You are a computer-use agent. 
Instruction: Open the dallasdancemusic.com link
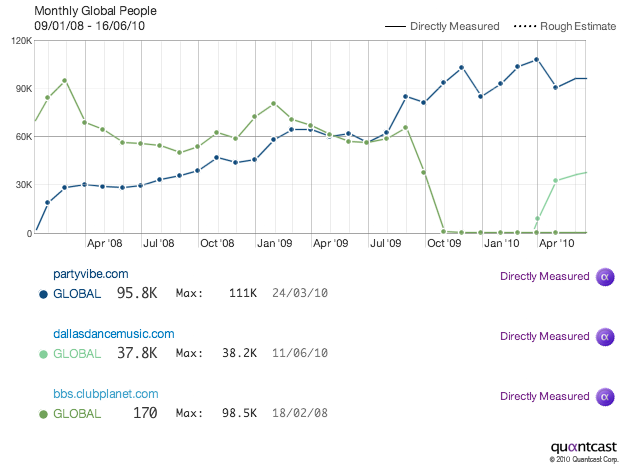tap(114, 334)
